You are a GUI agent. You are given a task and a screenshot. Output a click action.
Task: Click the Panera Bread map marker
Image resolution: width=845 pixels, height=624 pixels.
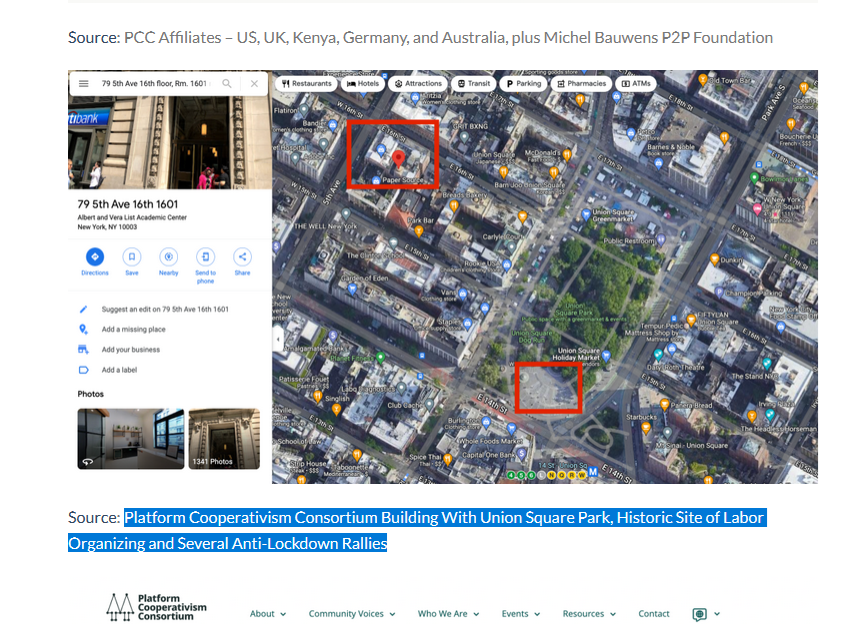coord(664,404)
